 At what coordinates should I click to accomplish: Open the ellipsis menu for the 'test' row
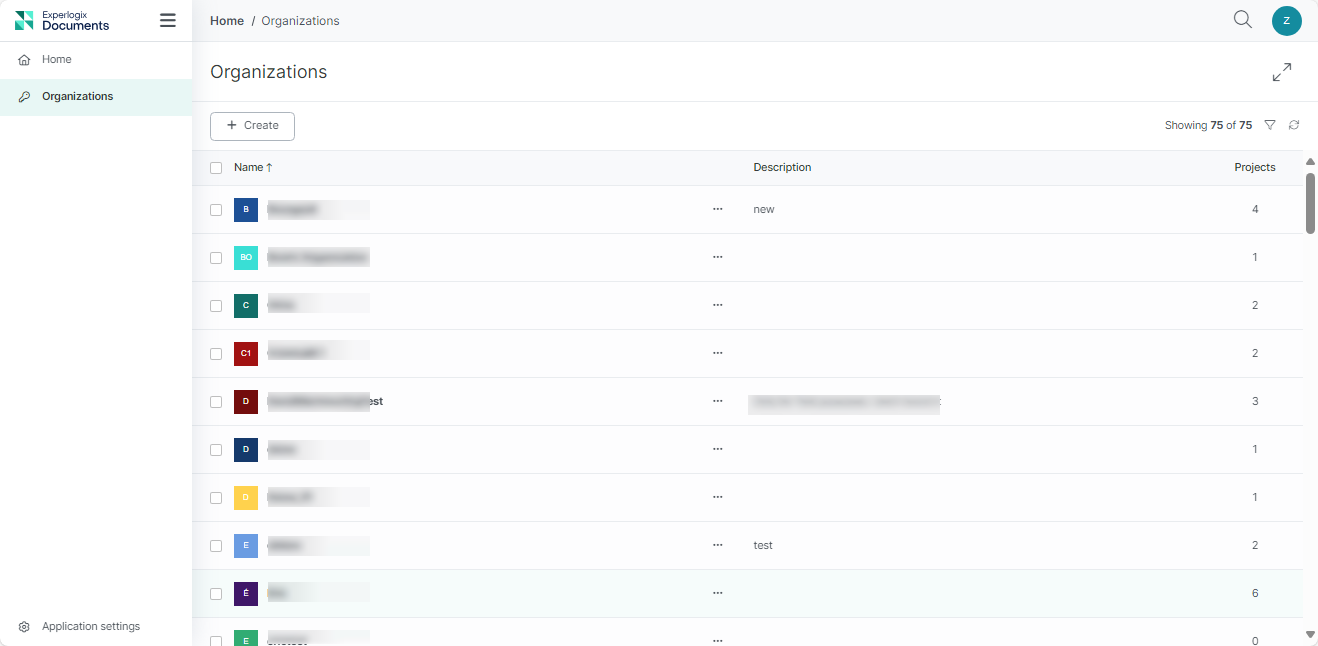pos(717,546)
